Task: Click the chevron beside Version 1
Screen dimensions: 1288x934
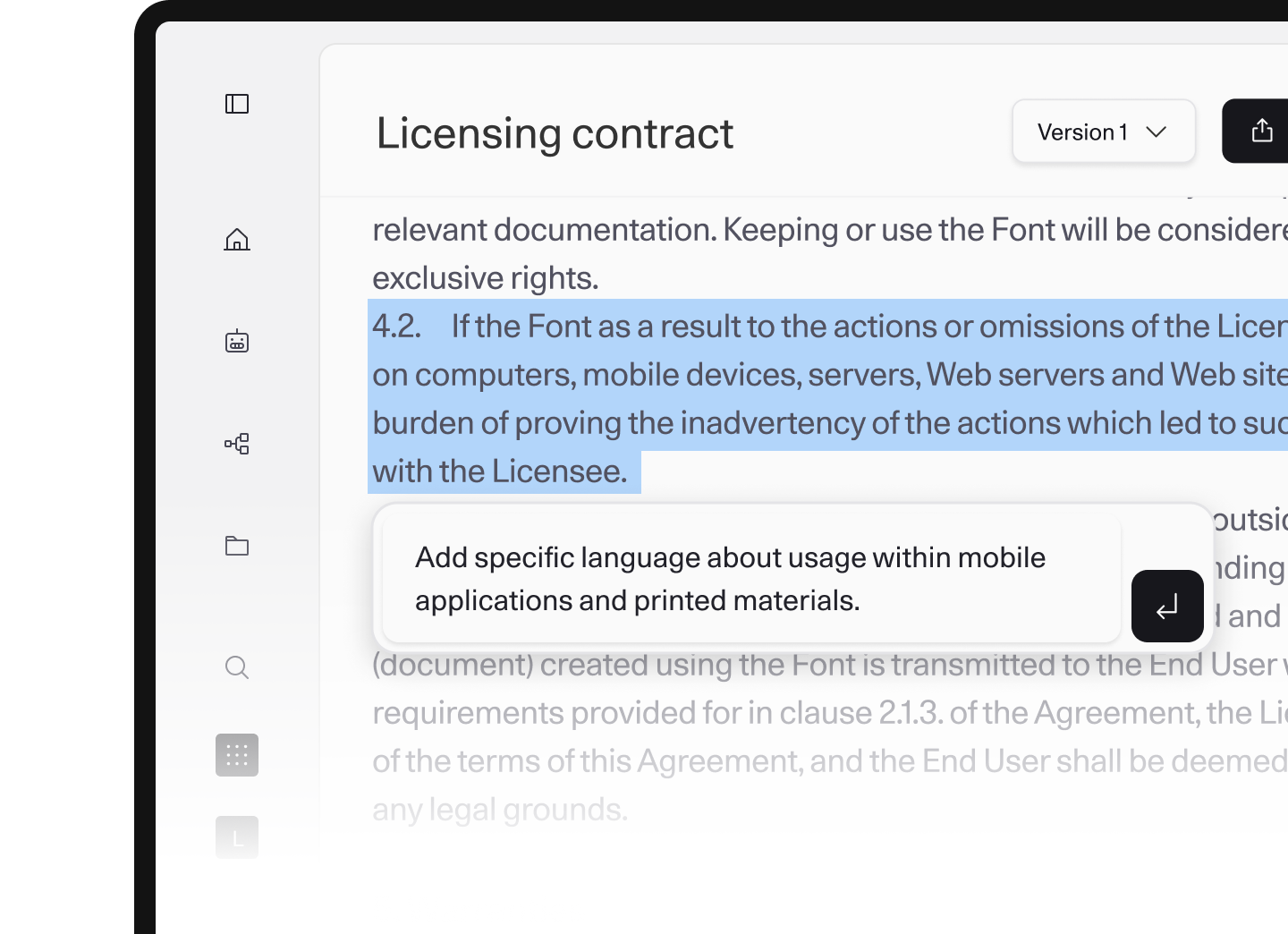Action: pyautogui.click(x=1157, y=132)
